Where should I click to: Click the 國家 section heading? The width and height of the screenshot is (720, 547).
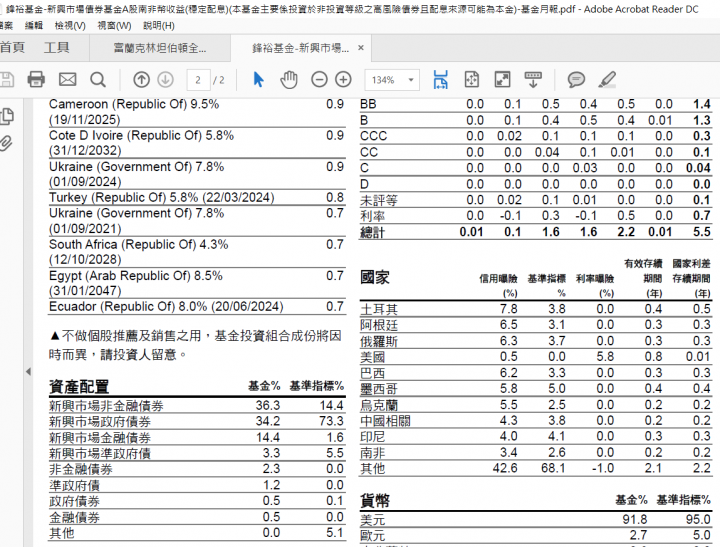point(375,277)
